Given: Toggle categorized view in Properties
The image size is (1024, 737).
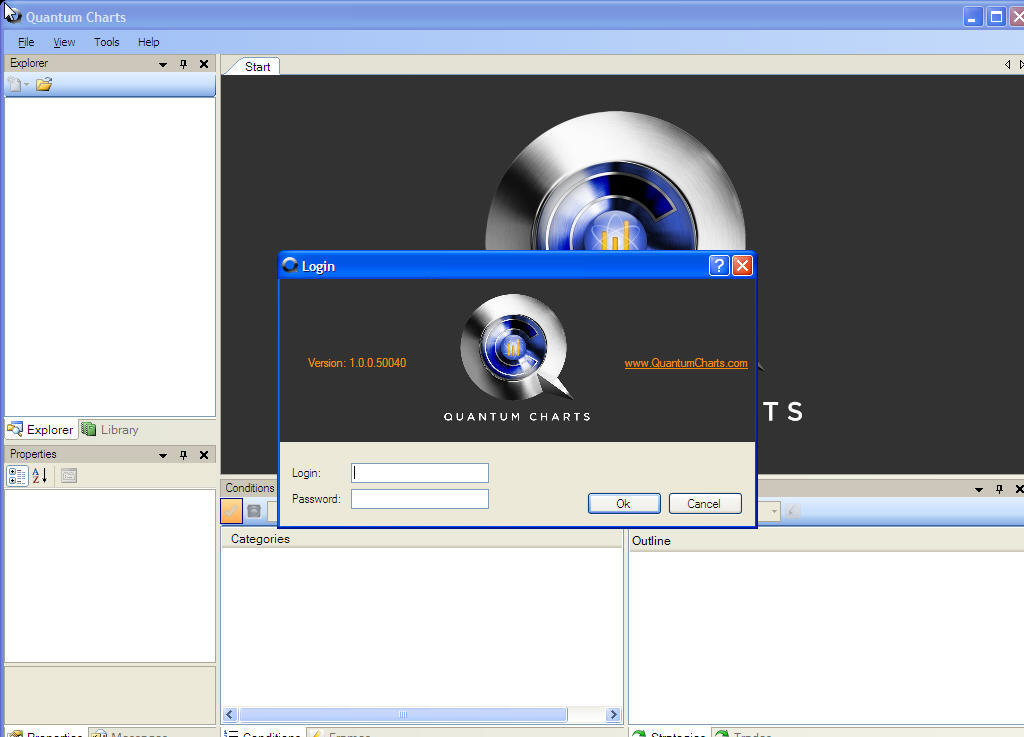Looking at the screenshot, I should pos(17,476).
